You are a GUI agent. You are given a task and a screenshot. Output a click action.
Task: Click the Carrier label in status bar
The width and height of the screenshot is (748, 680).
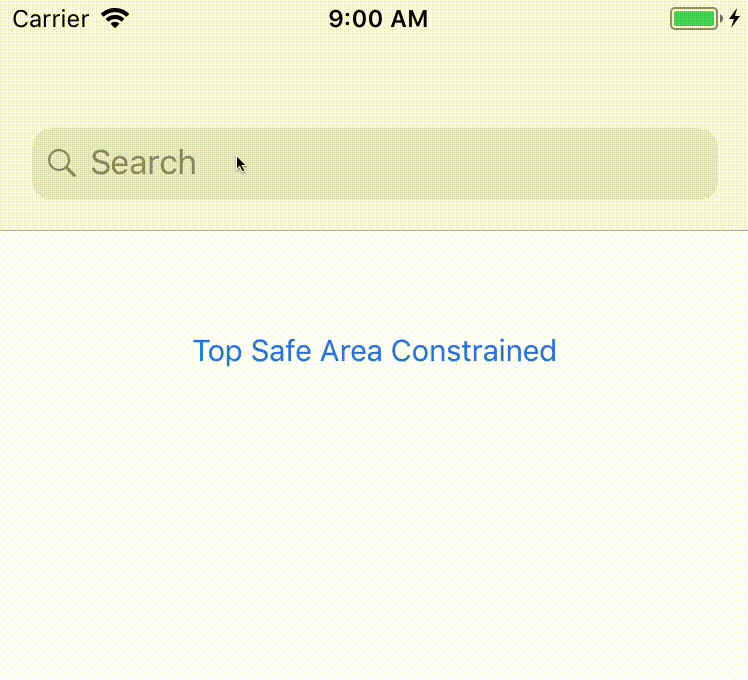[50, 19]
